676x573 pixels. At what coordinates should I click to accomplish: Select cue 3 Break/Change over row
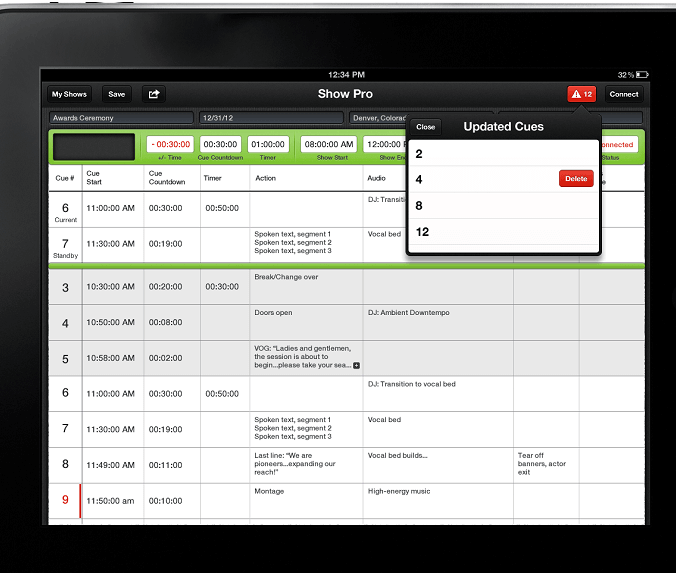click(x=347, y=287)
